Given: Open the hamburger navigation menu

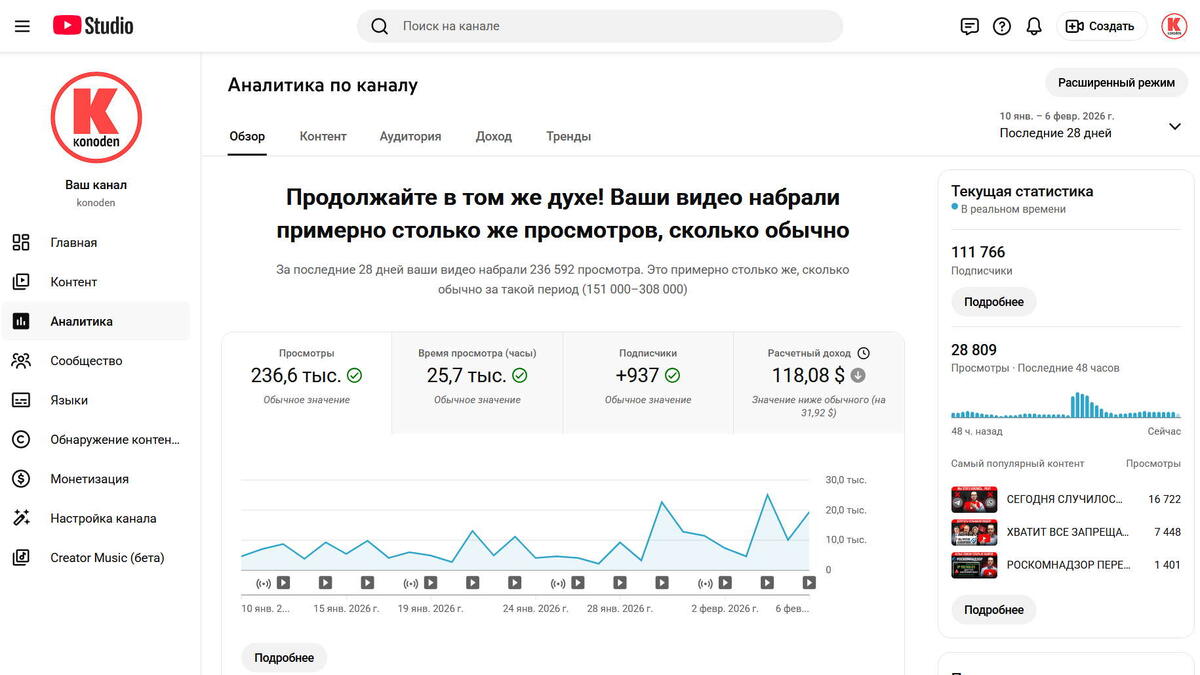Looking at the screenshot, I should tap(22, 25).
